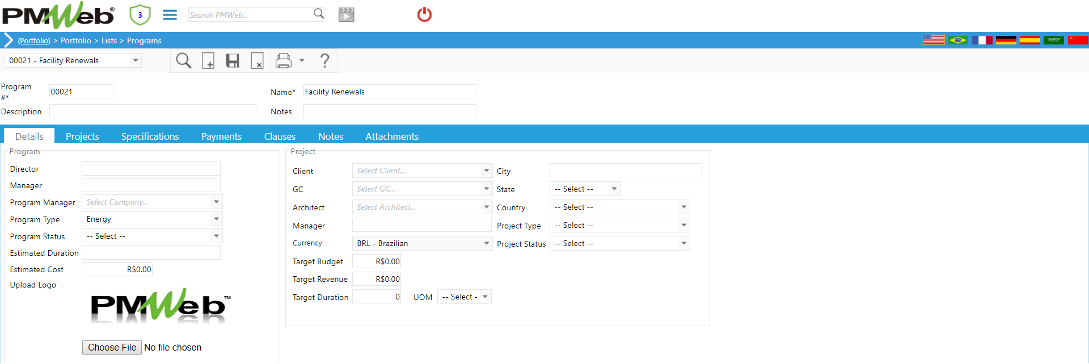1089x364 pixels.
Task: Open the Country dropdown
Action: point(620,207)
